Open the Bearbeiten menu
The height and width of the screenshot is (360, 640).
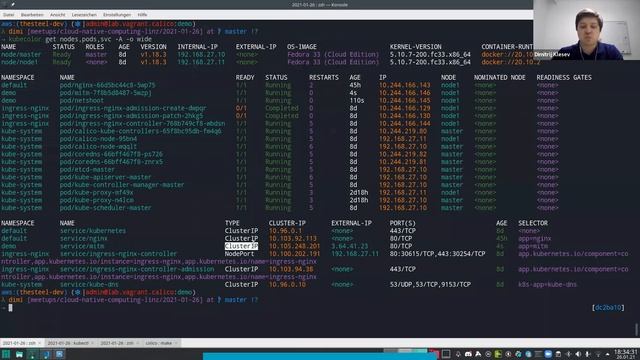(x=32, y=15)
